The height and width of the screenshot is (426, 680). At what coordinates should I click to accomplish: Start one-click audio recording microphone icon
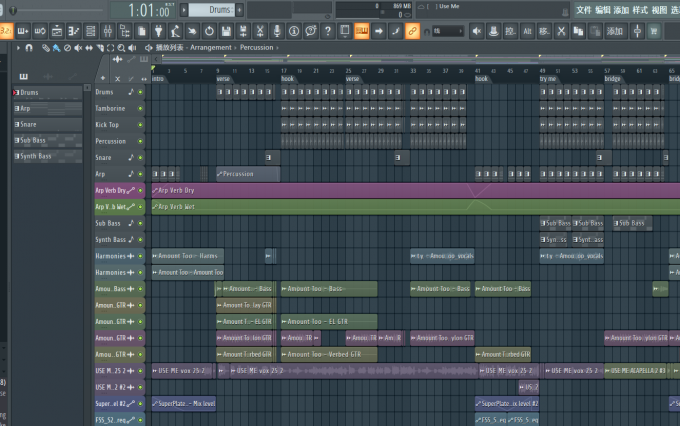click(277, 31)
